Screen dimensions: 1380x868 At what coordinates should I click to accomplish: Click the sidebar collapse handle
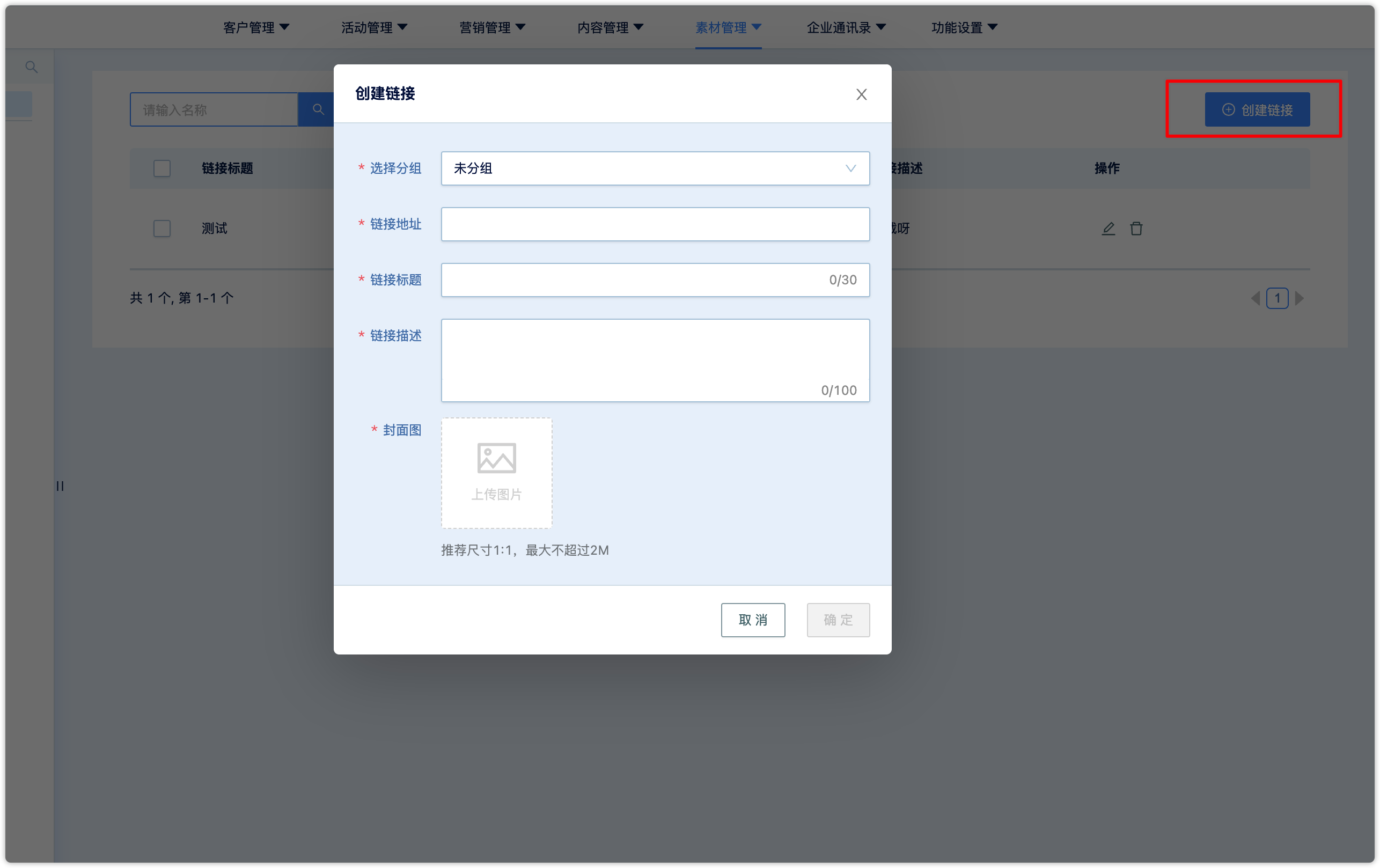pos(60,486)
